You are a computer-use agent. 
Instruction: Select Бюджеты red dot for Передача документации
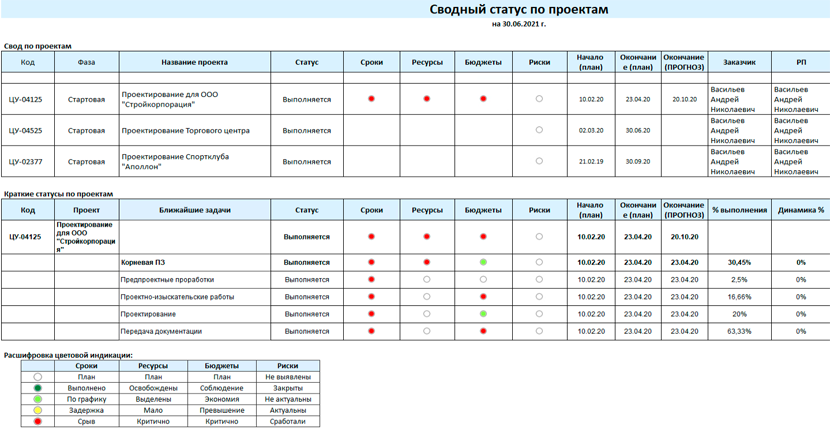[483, 331]
